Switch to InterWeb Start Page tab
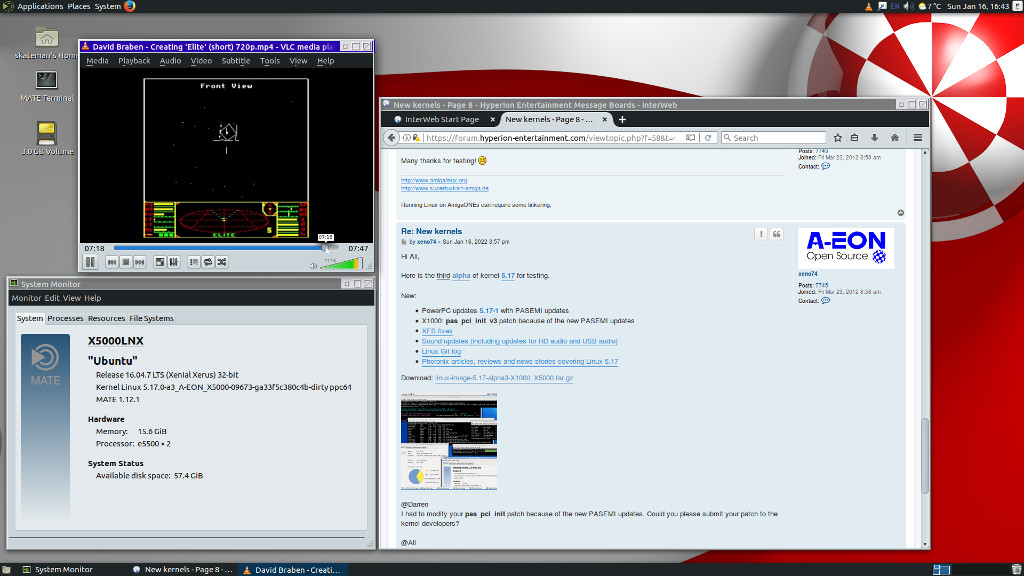This screenshot has width=1024, height=576. 441,120
